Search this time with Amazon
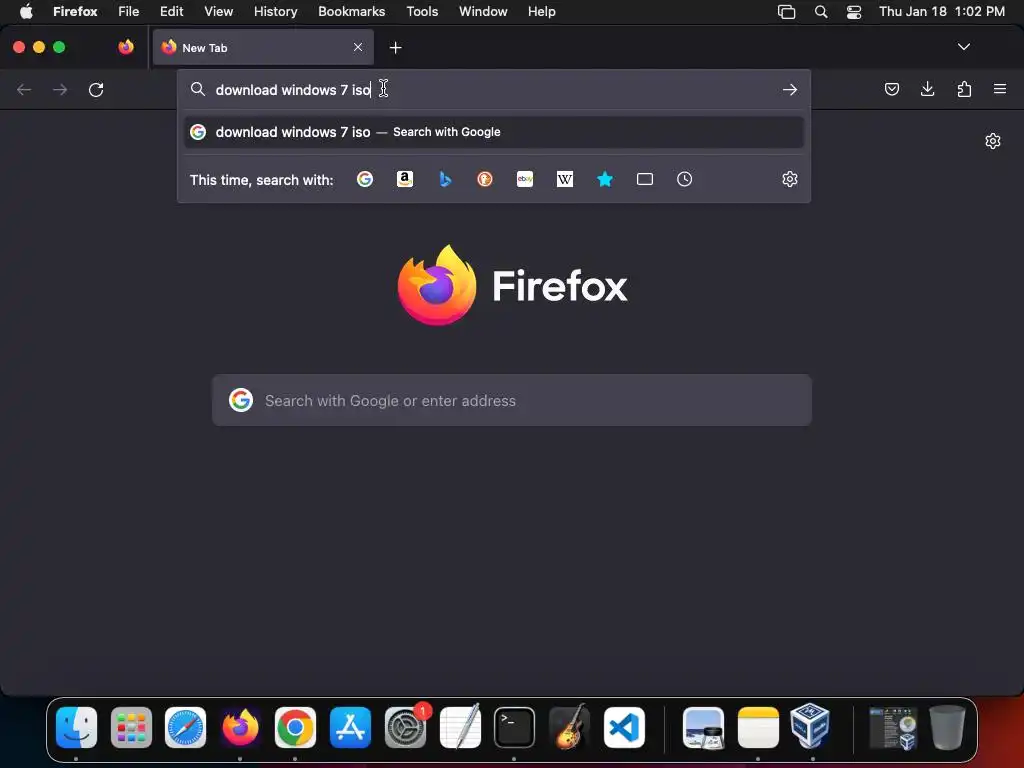 pyautogui.click(x=405, y=179)
